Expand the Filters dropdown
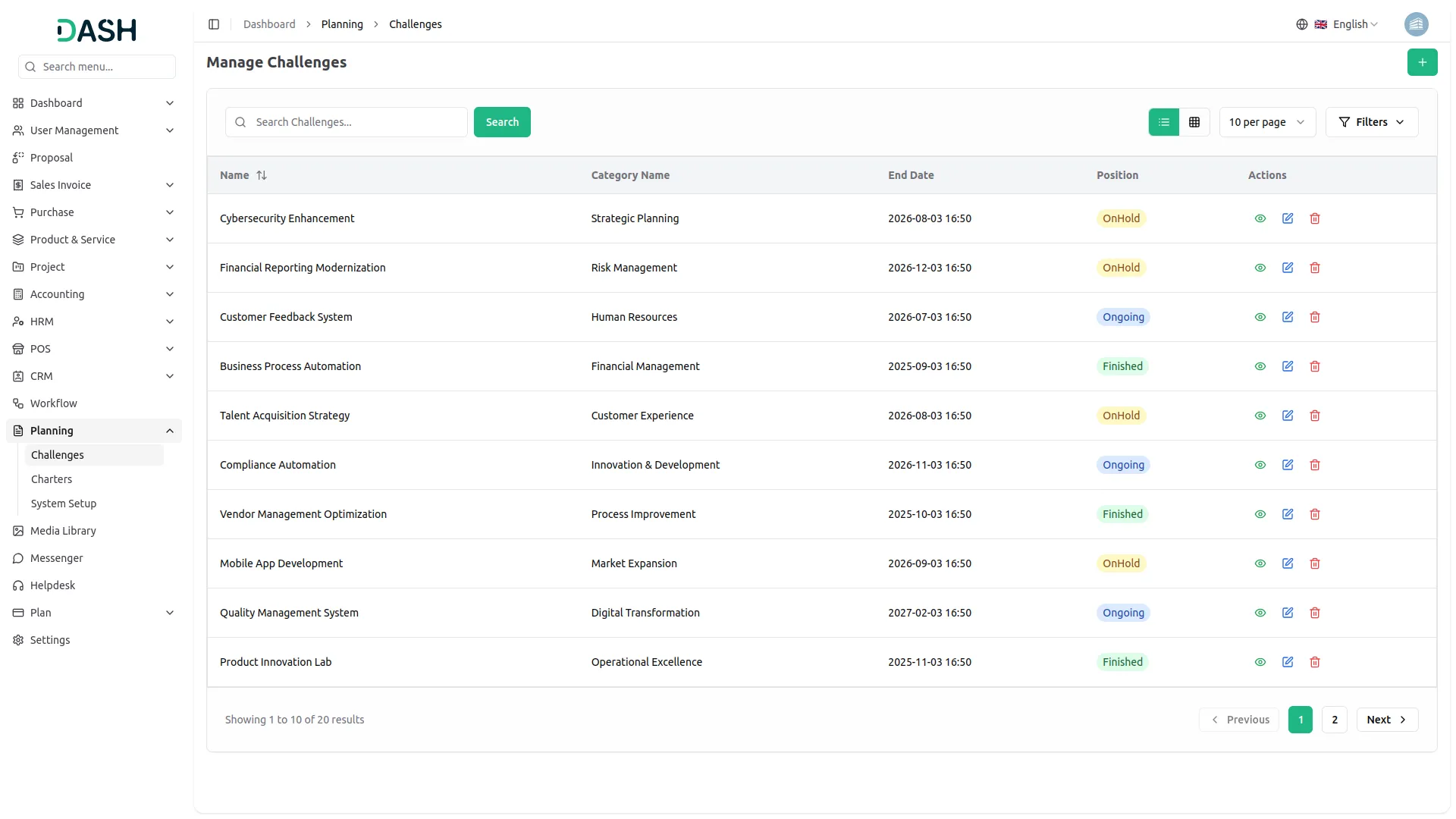Viewport: 1456px width, 819px height. (1371, 122)
